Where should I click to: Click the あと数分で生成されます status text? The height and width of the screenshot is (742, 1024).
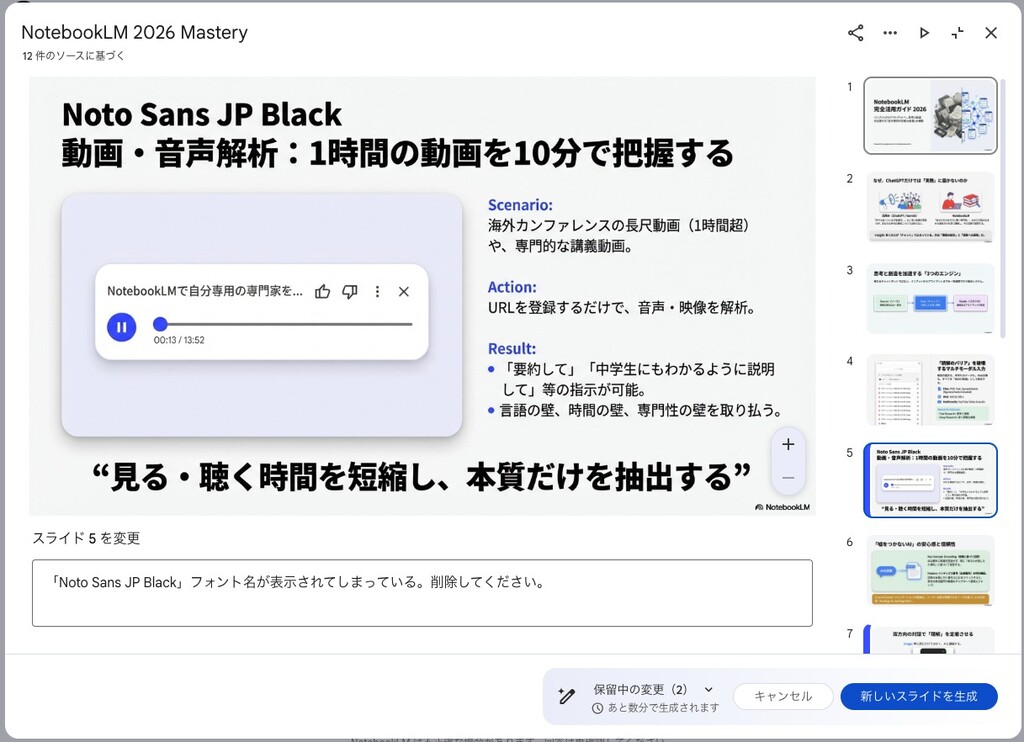tap(664, 708)
